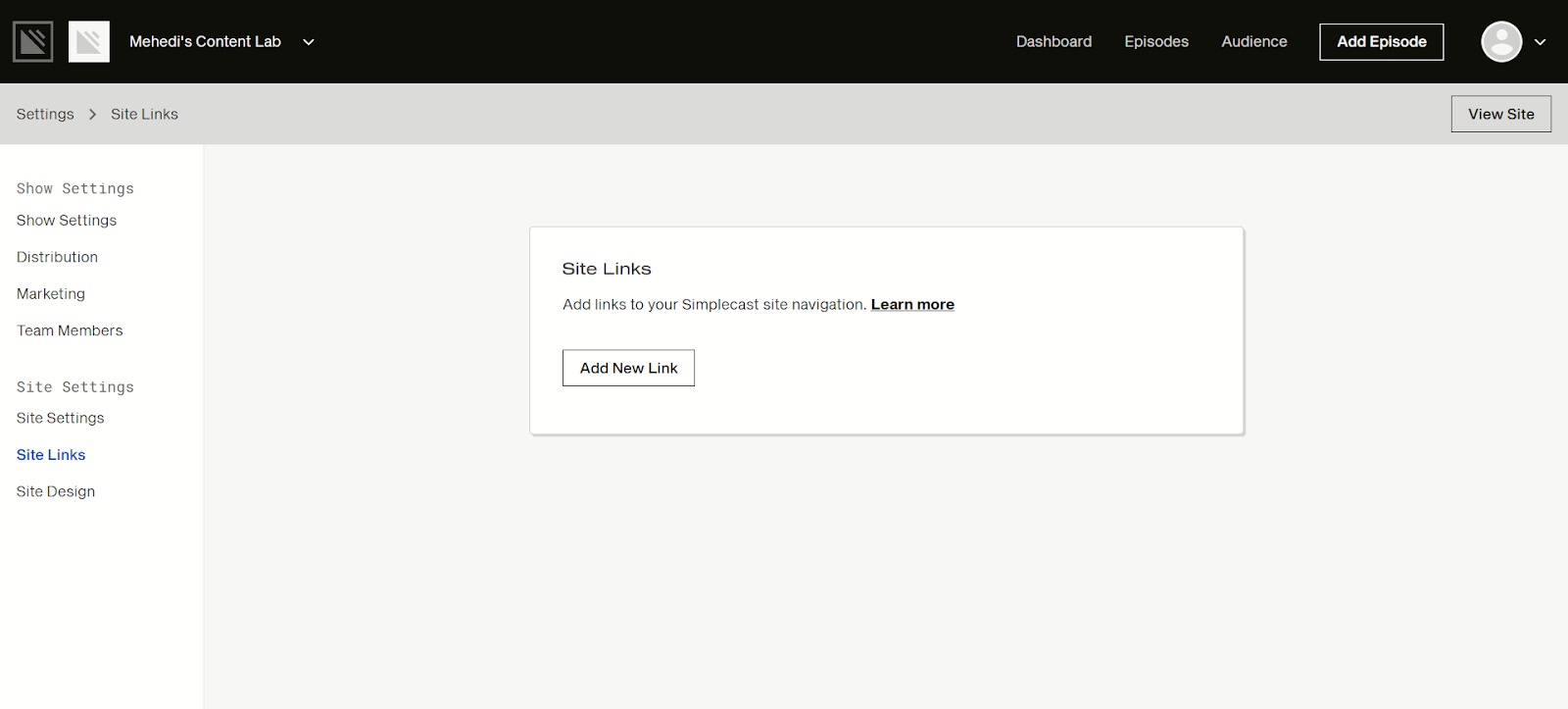Click the Show Settings section header
The height and width of the screenshot is (709, 1568).
pos(75,188)
